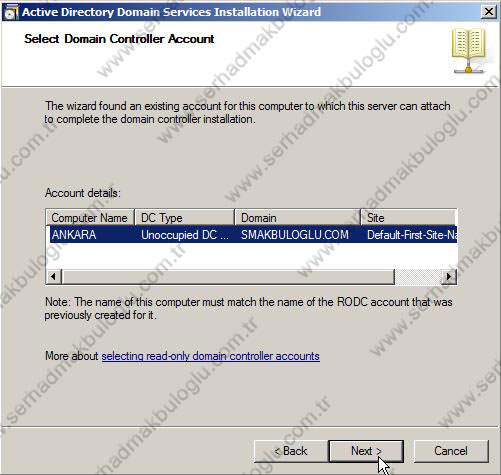The image size is (501, 475).
Task: Click the Active Directory book icon
Action: coord(468,51)
